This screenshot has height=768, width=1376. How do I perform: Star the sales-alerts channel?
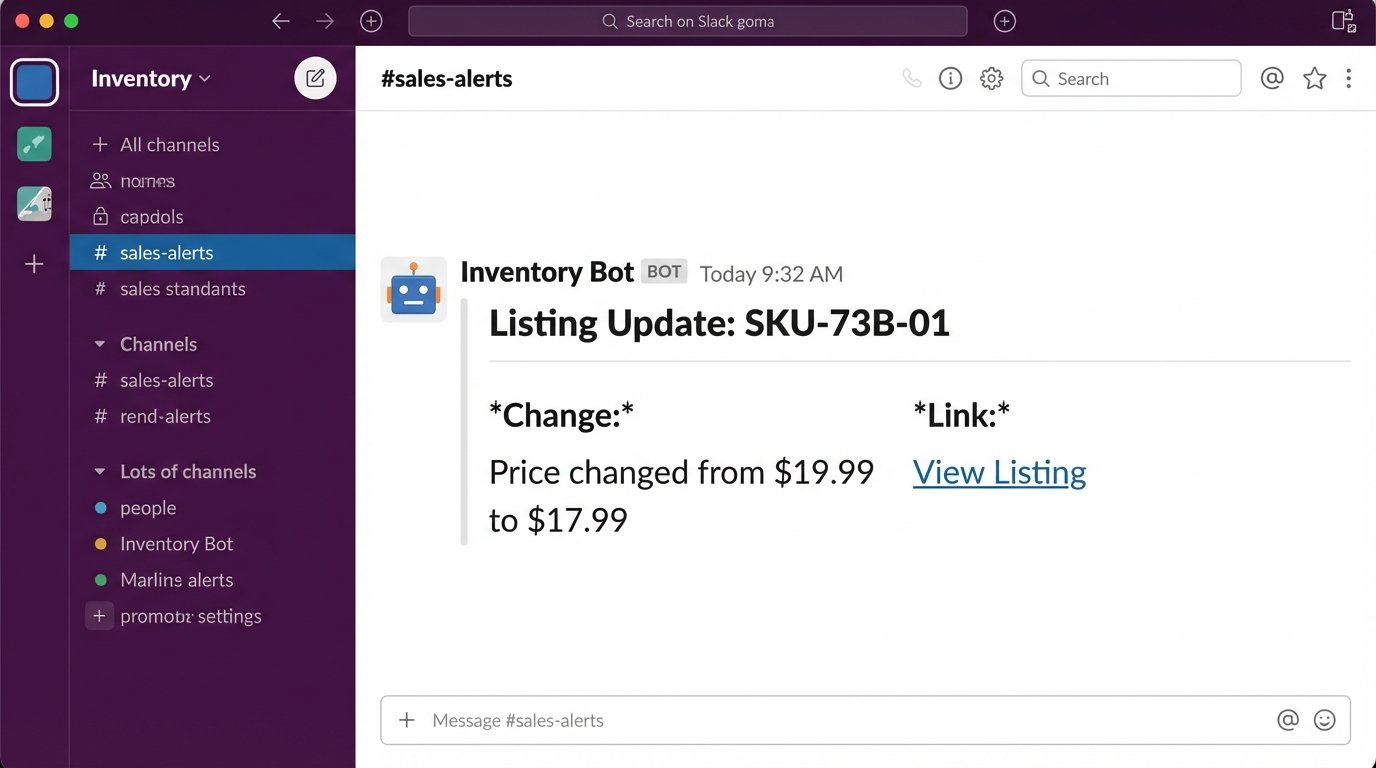[1314, 78]
